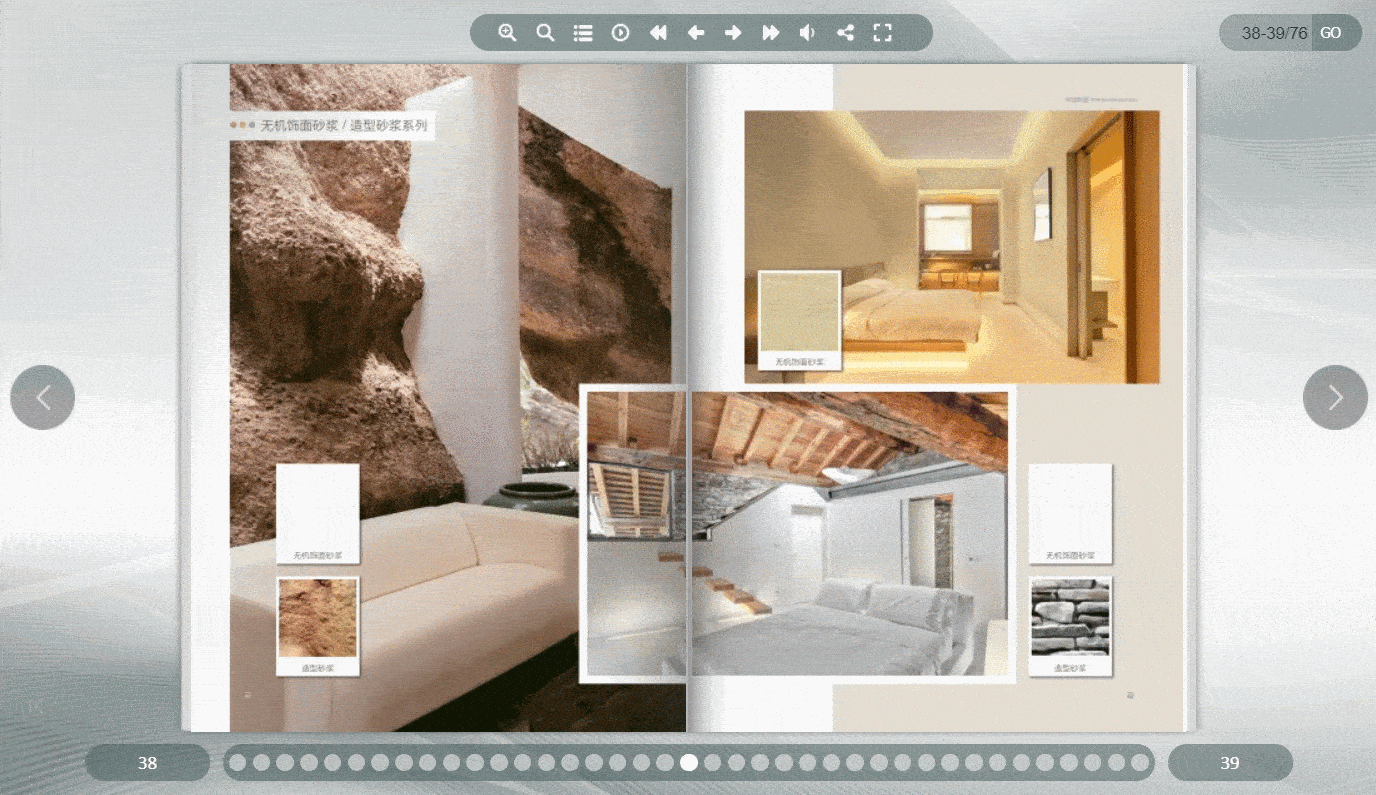Enter fullscreen mode with the corners icon
Viewport: 1376px width, 795px height.
tap(882, 32)
